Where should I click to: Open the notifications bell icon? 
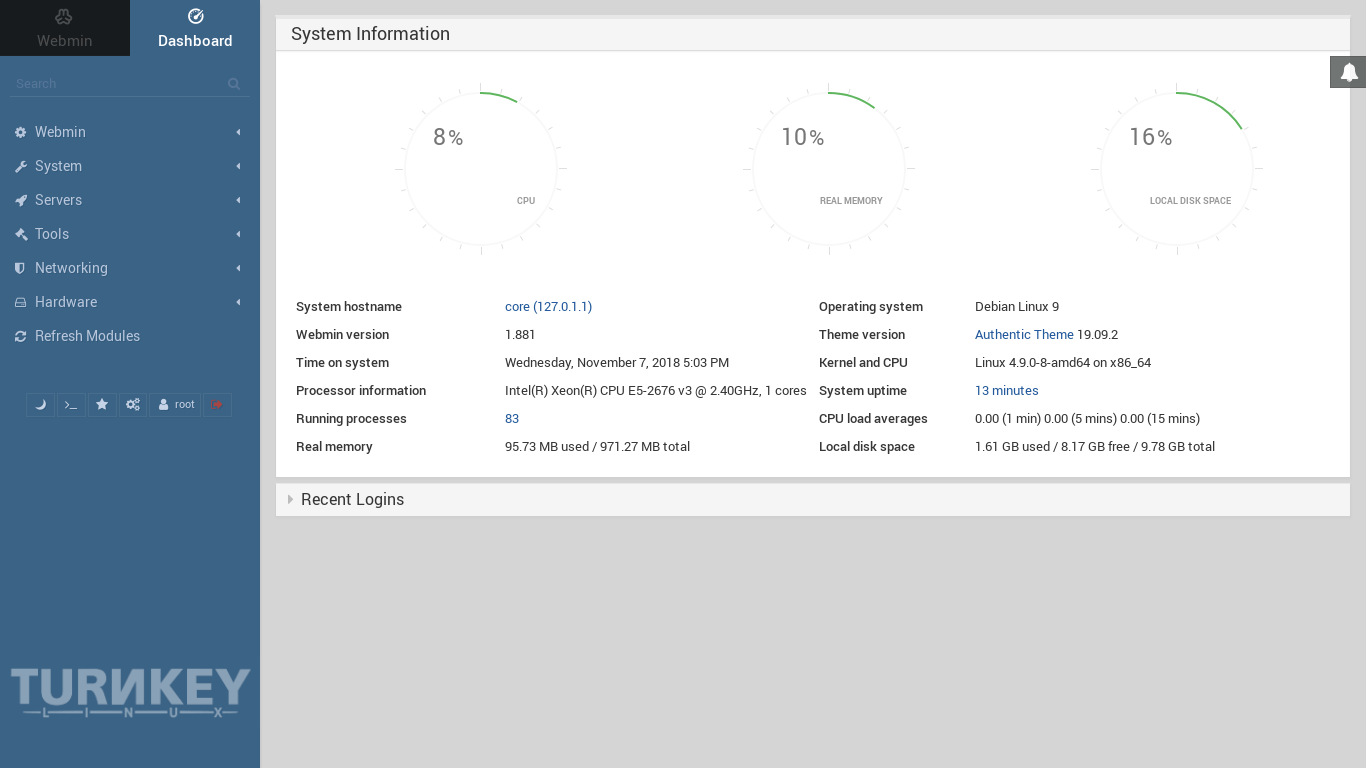1348,71
